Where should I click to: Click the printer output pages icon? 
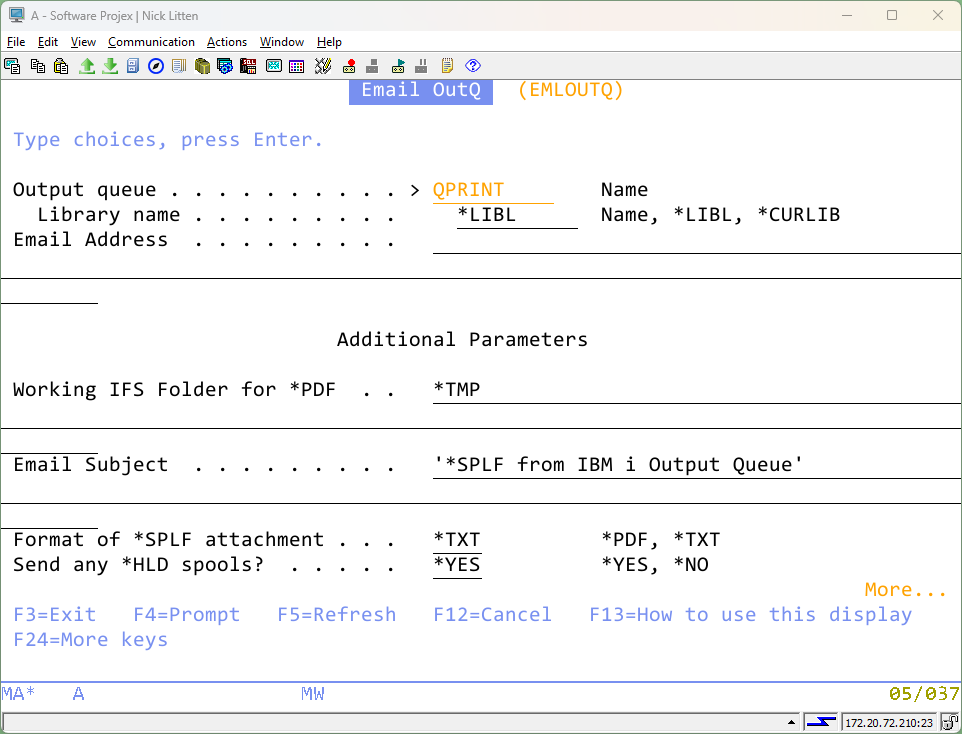179,66
